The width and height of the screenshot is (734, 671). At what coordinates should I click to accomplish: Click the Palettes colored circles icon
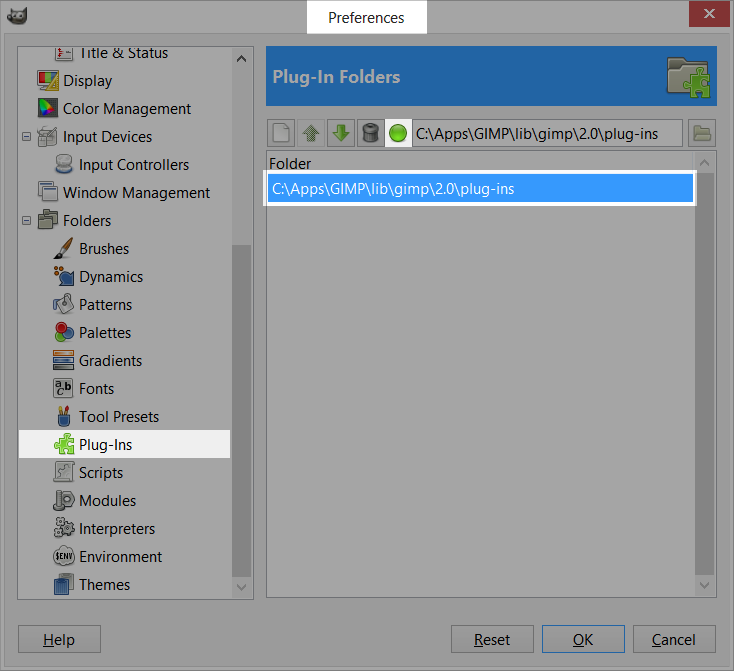[64, 332]
